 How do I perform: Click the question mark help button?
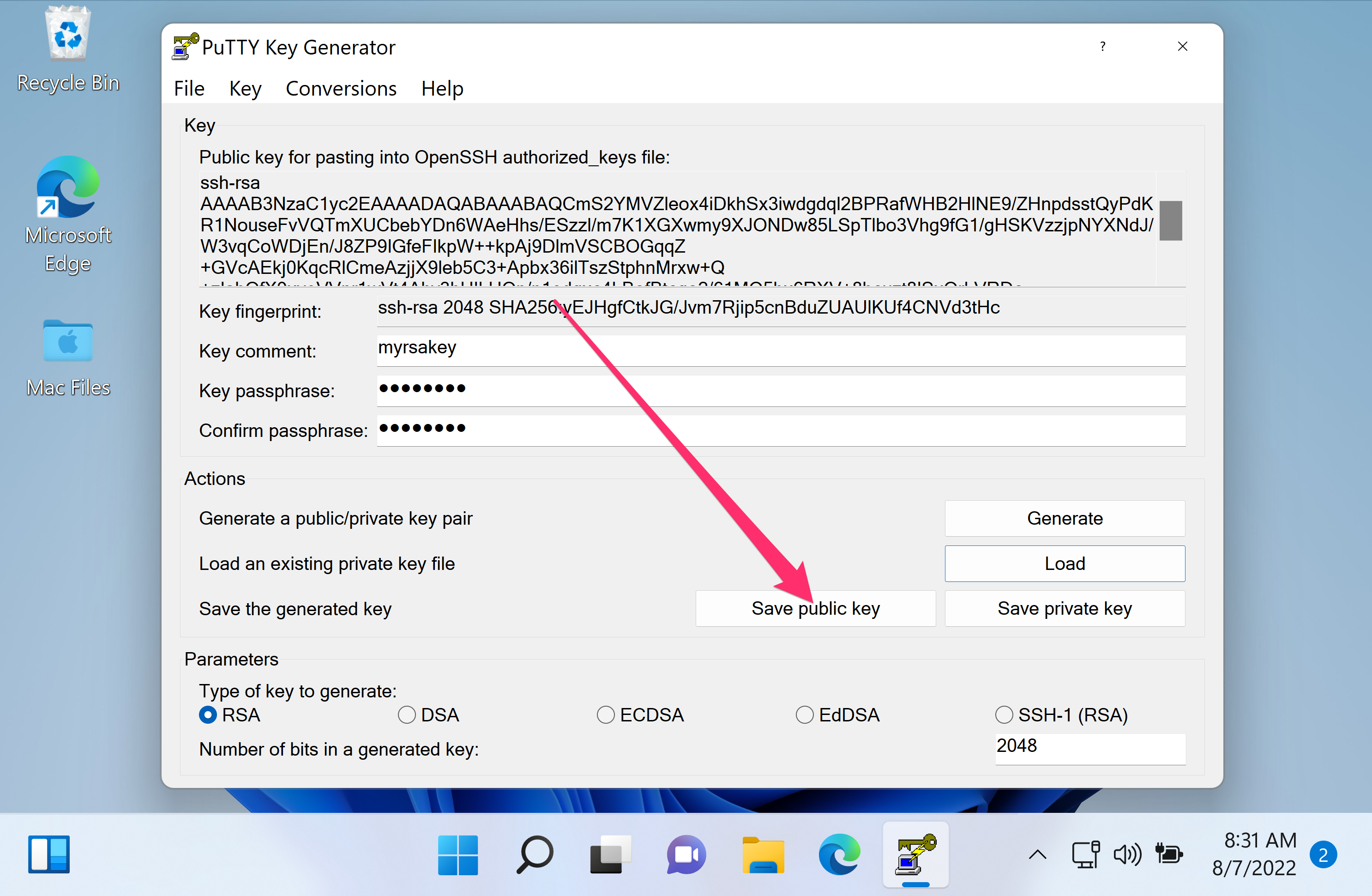tap(1102, 46)
